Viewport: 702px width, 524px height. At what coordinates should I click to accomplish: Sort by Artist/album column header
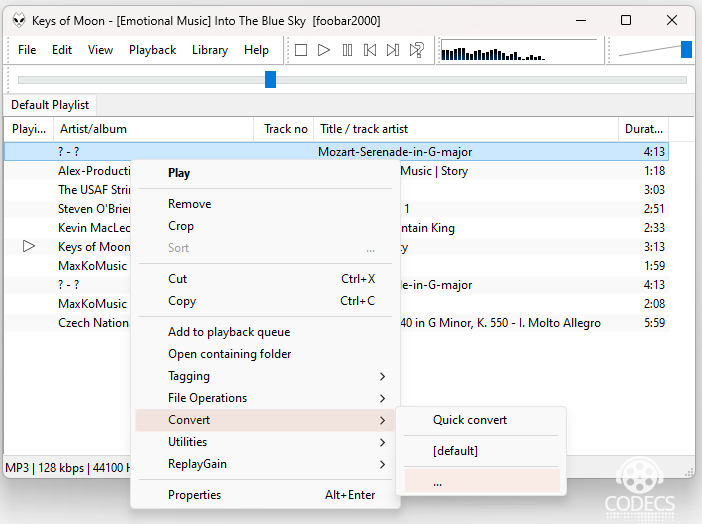pyautogui.click(x=154, y=129)
